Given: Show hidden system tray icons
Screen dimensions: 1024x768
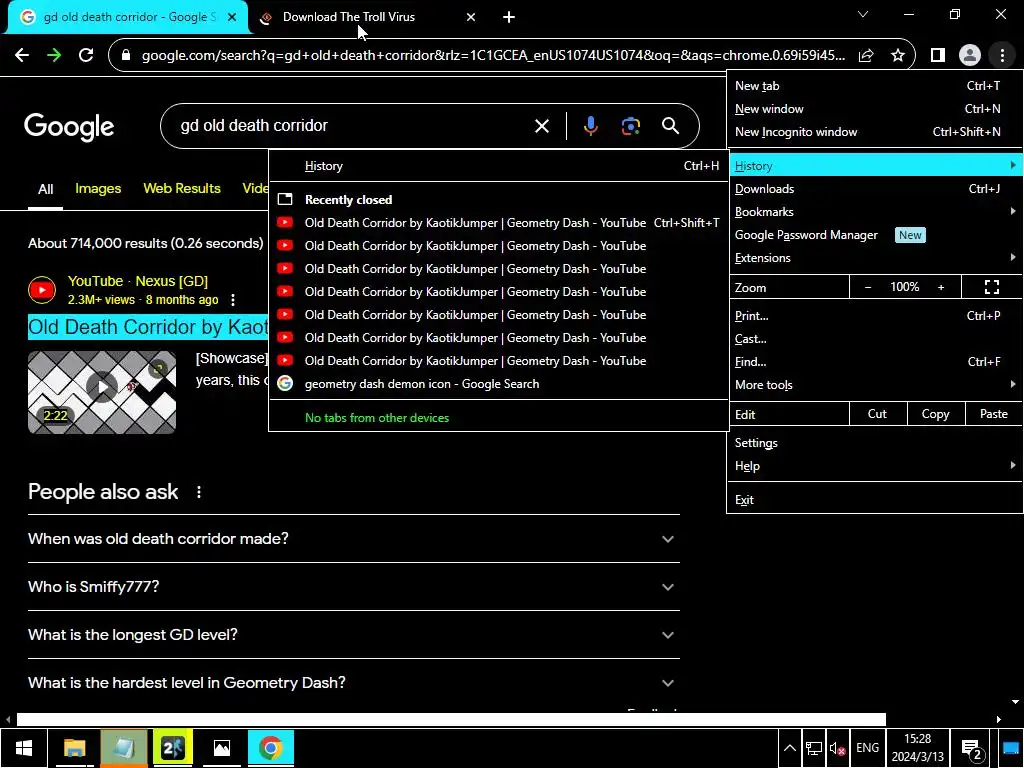Looking at the screenshot, I should pos(790,748).
